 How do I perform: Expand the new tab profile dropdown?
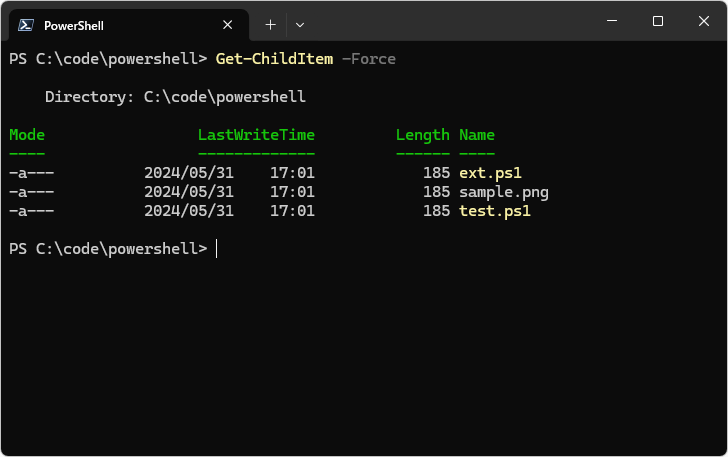[300, 24]
